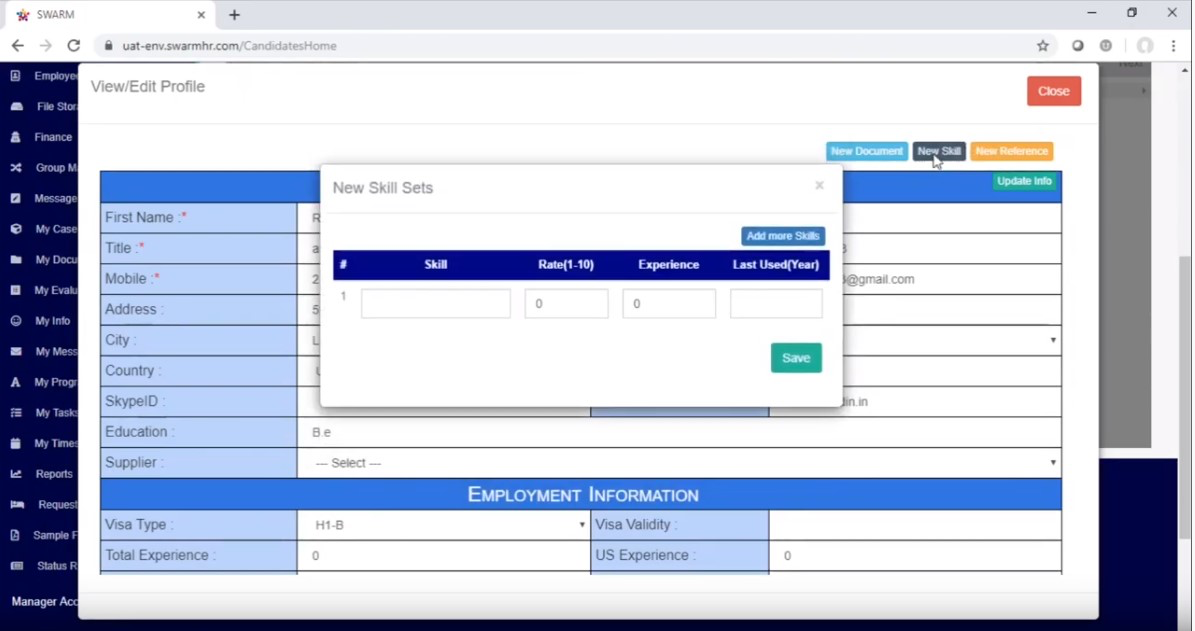Save the new skill entry
The height and width of the screenshot is (631, 1195).
pyautogui.click(x=795, y=357)
